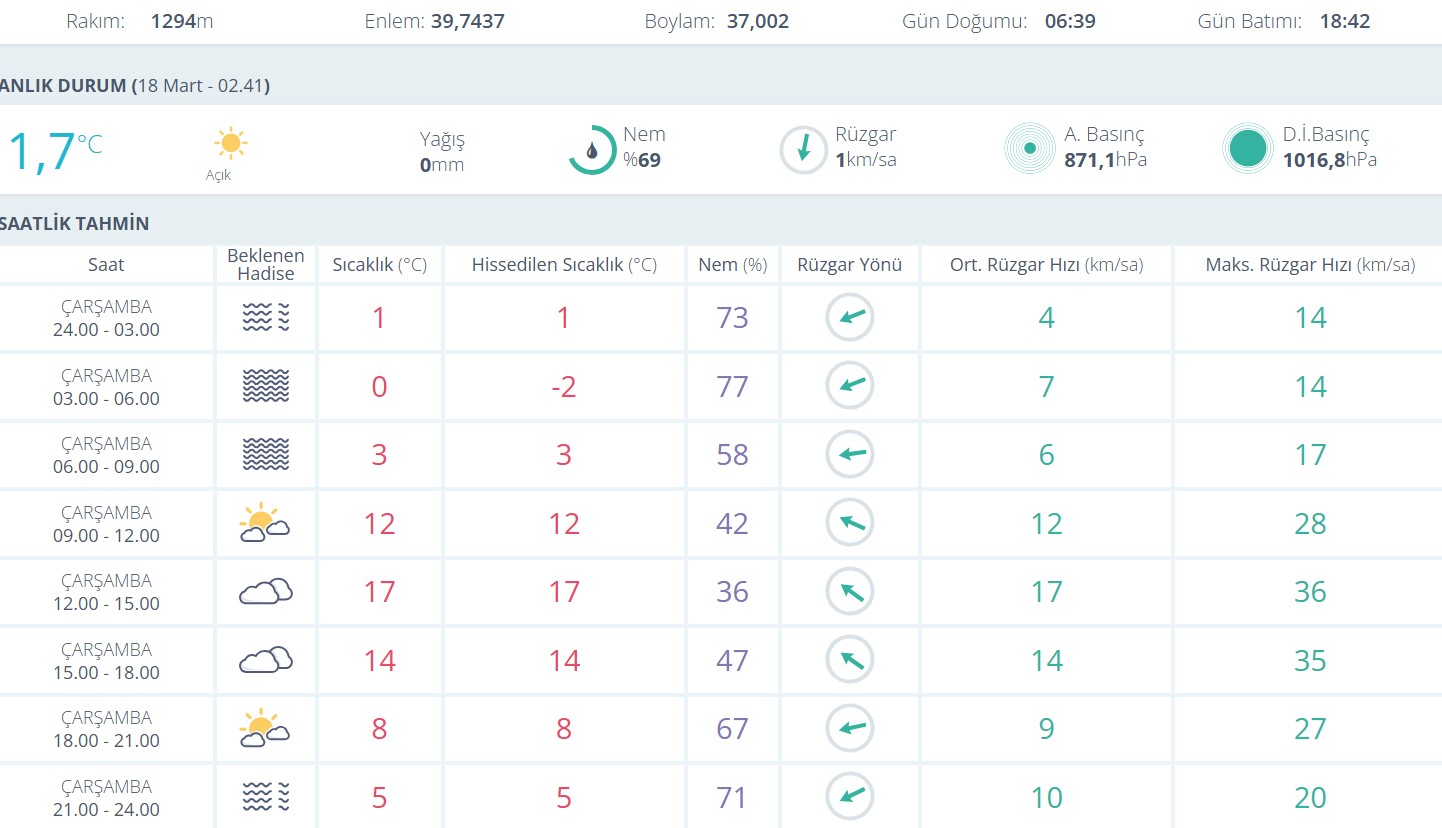Click the Gün Batımı 18:42 value
Image resolution: width=1442 pixels, height=828 pixels.
click(1344, 21)
